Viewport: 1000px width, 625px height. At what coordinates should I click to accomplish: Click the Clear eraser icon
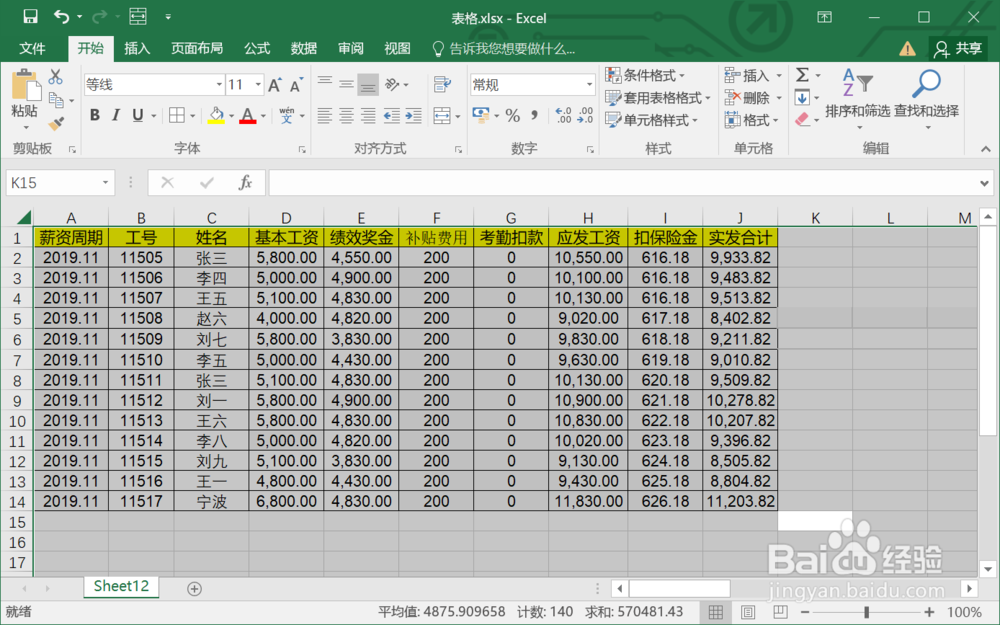[x=802, y=119]
